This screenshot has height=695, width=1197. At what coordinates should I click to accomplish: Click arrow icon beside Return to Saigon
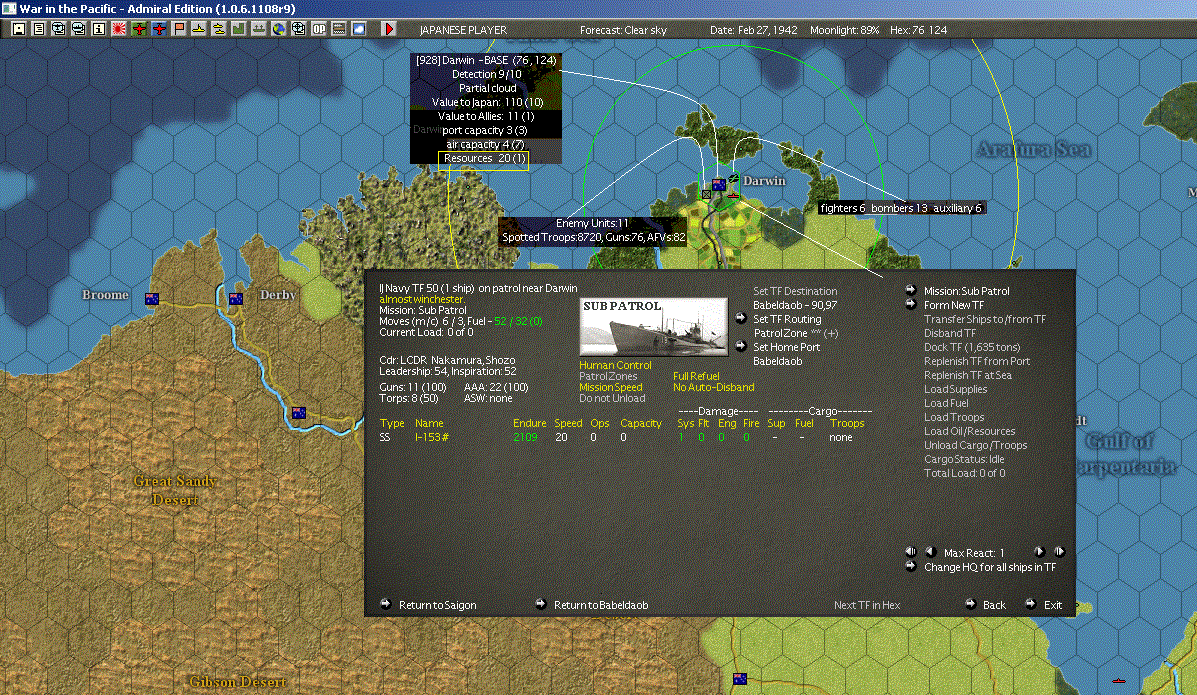[386, 604]
